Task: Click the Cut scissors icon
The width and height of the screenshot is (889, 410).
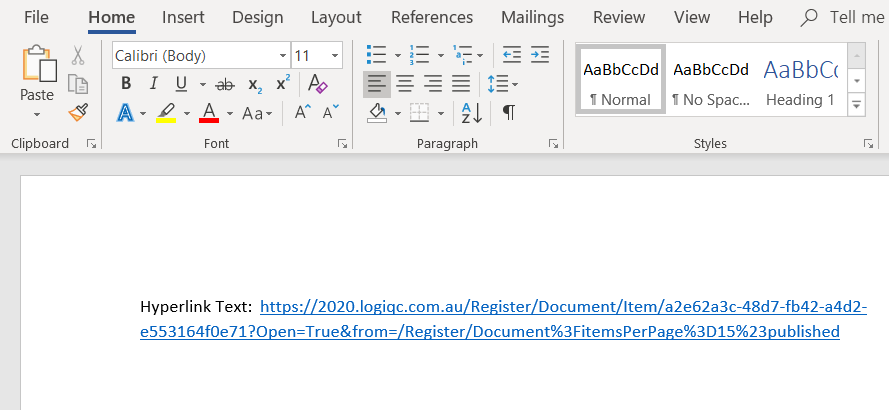Action: click(x=78, y=55)
